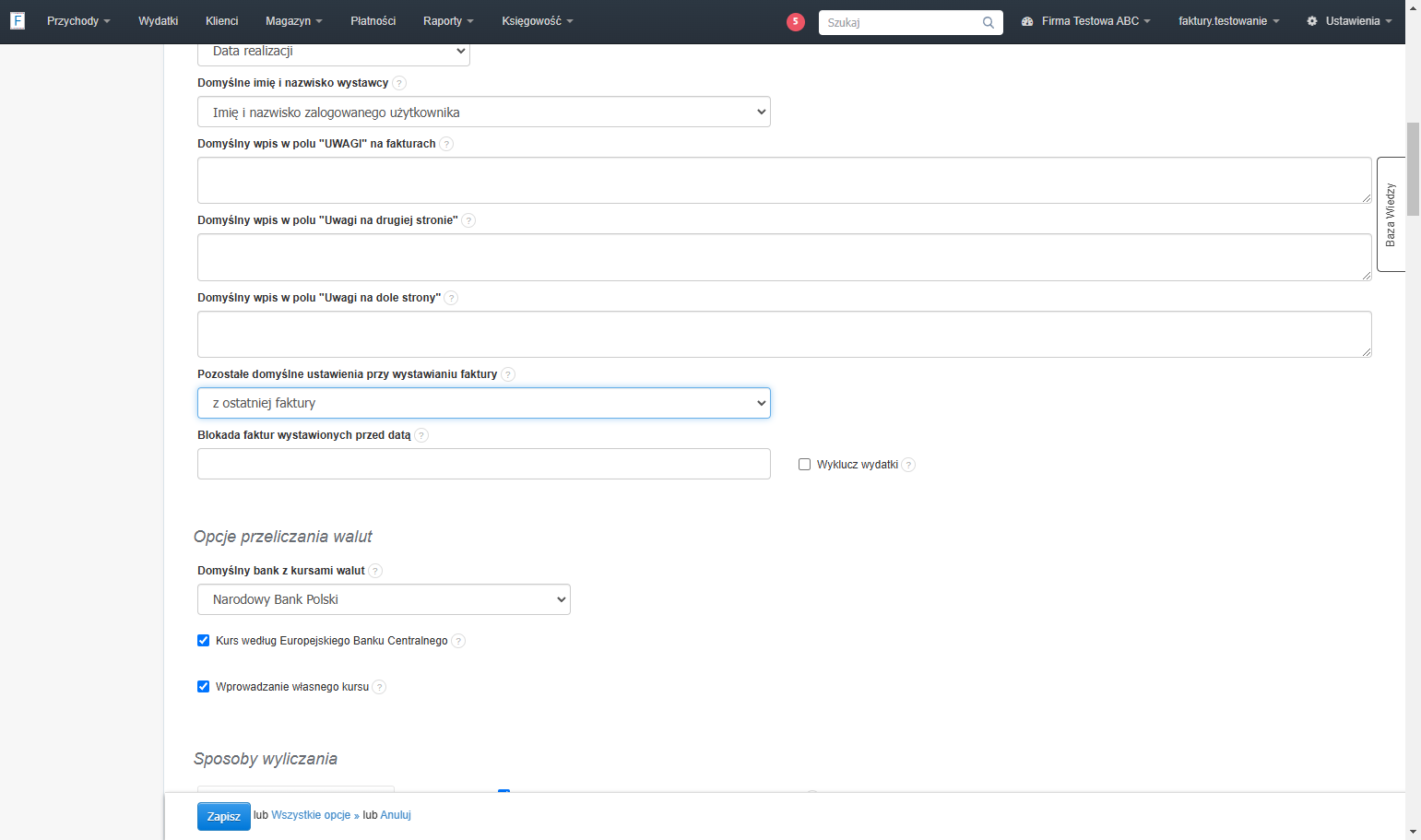
Task: Open the Magazyn menu
Action: coord(294,21)
